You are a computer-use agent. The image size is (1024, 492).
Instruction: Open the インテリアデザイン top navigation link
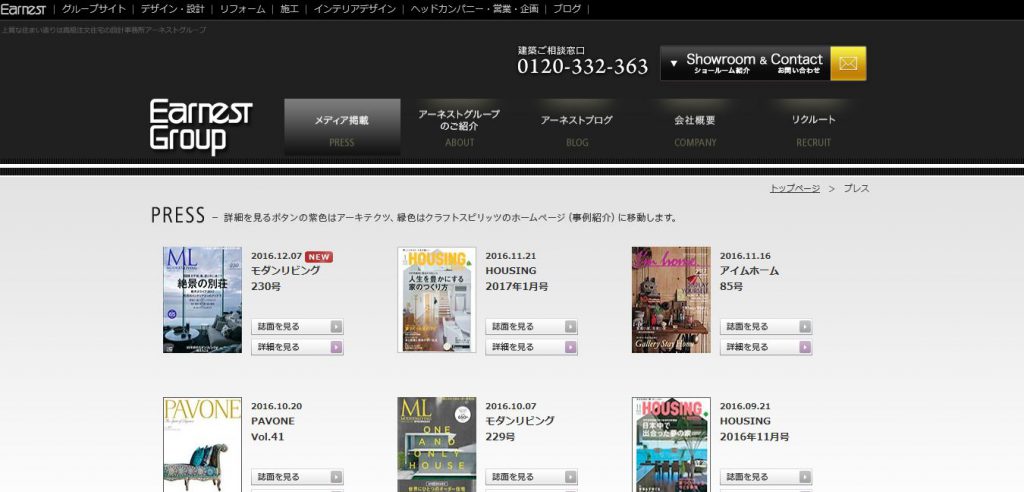354,9
